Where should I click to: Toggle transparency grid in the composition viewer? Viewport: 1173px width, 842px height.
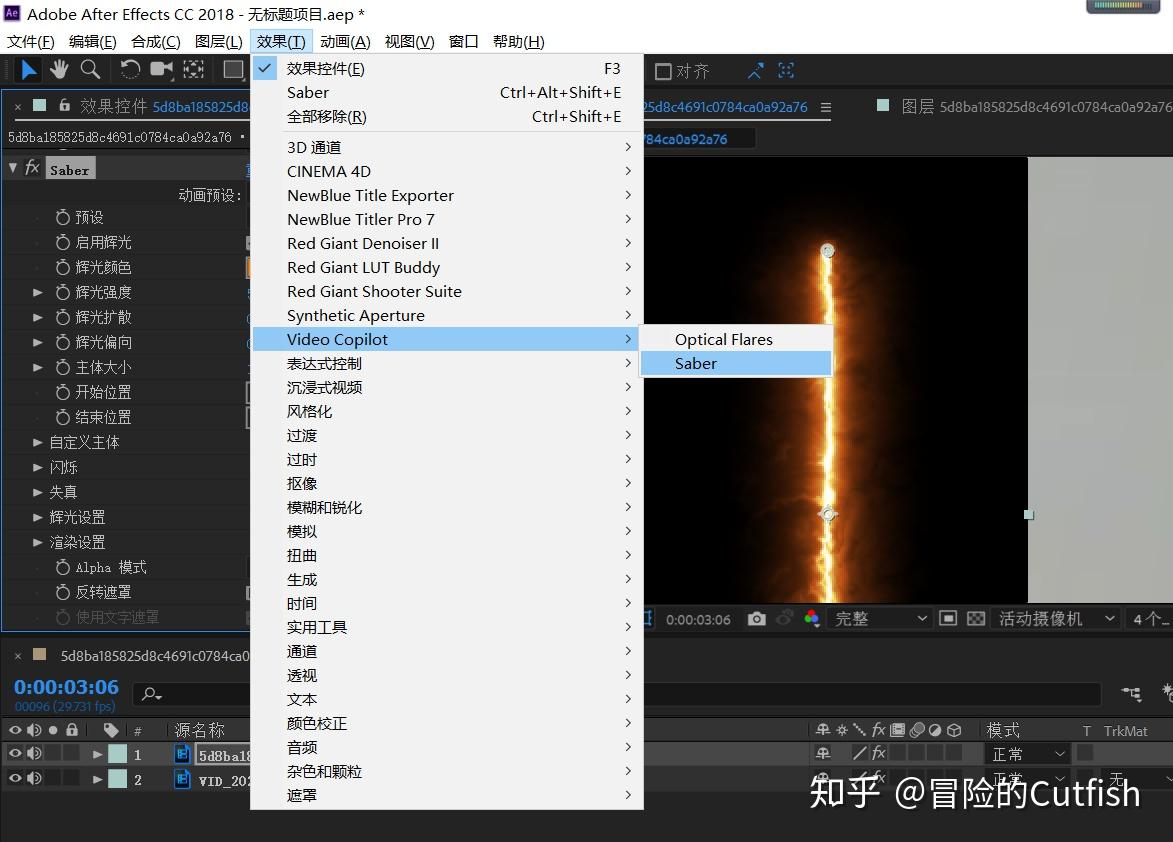click(x=975, y=618)
